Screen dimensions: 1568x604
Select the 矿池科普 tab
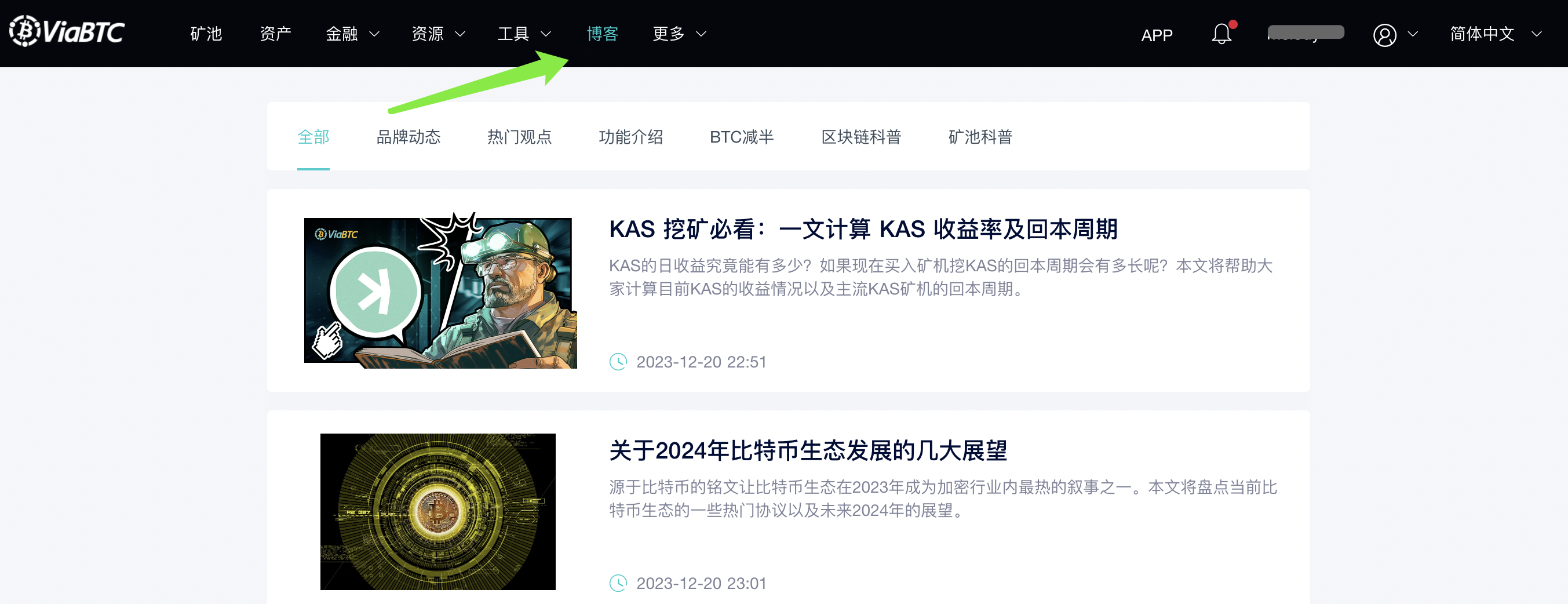(x=980, y=136)
